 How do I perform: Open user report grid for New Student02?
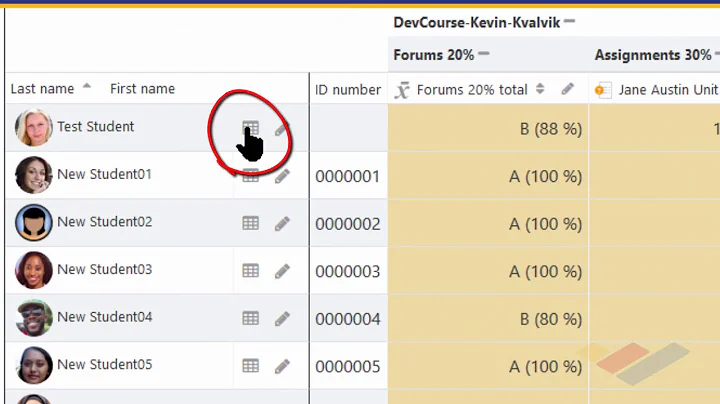[x=251, y=223]
